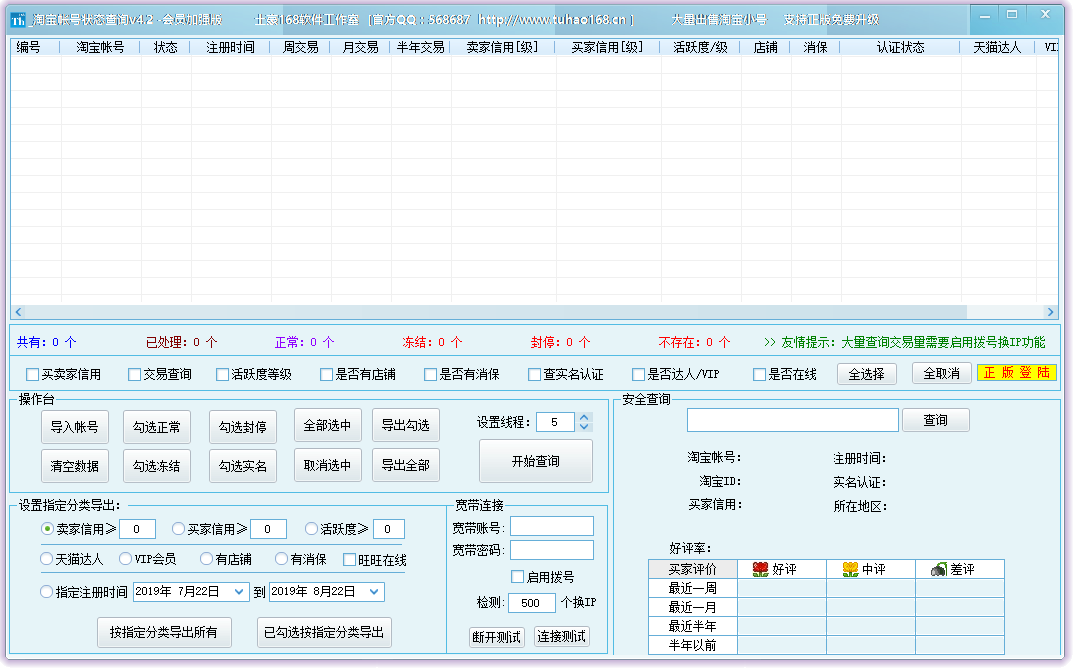Enable the 是否有消保 checkbox
Image resolution: width=1073 pixels, height=668 pixels.
pos(430,374)
